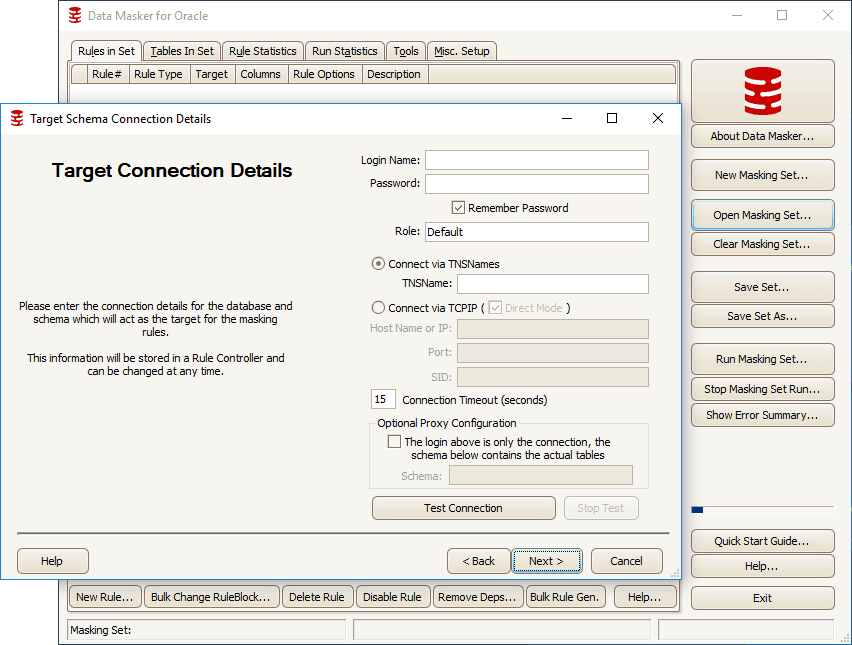Toggle the Remember Password checkbox

tap(458, 208)
